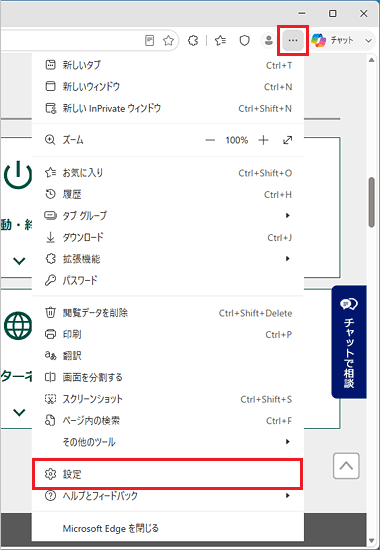Click the green globe icon on the page
The image size is (380, 550).
point(18,326)
